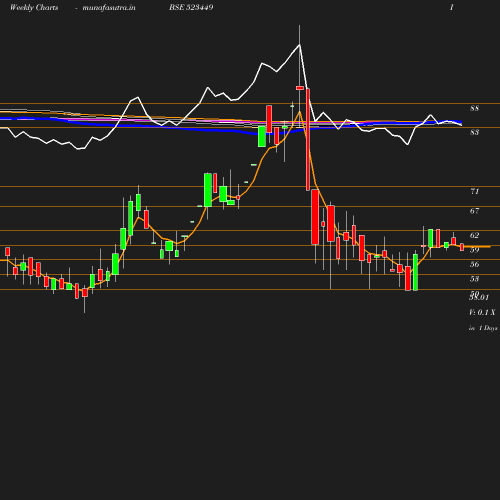Image resolution: width=500 pixels, height=500 pixels.
Task: Click the price label 67
Action: tap(474, 211)
